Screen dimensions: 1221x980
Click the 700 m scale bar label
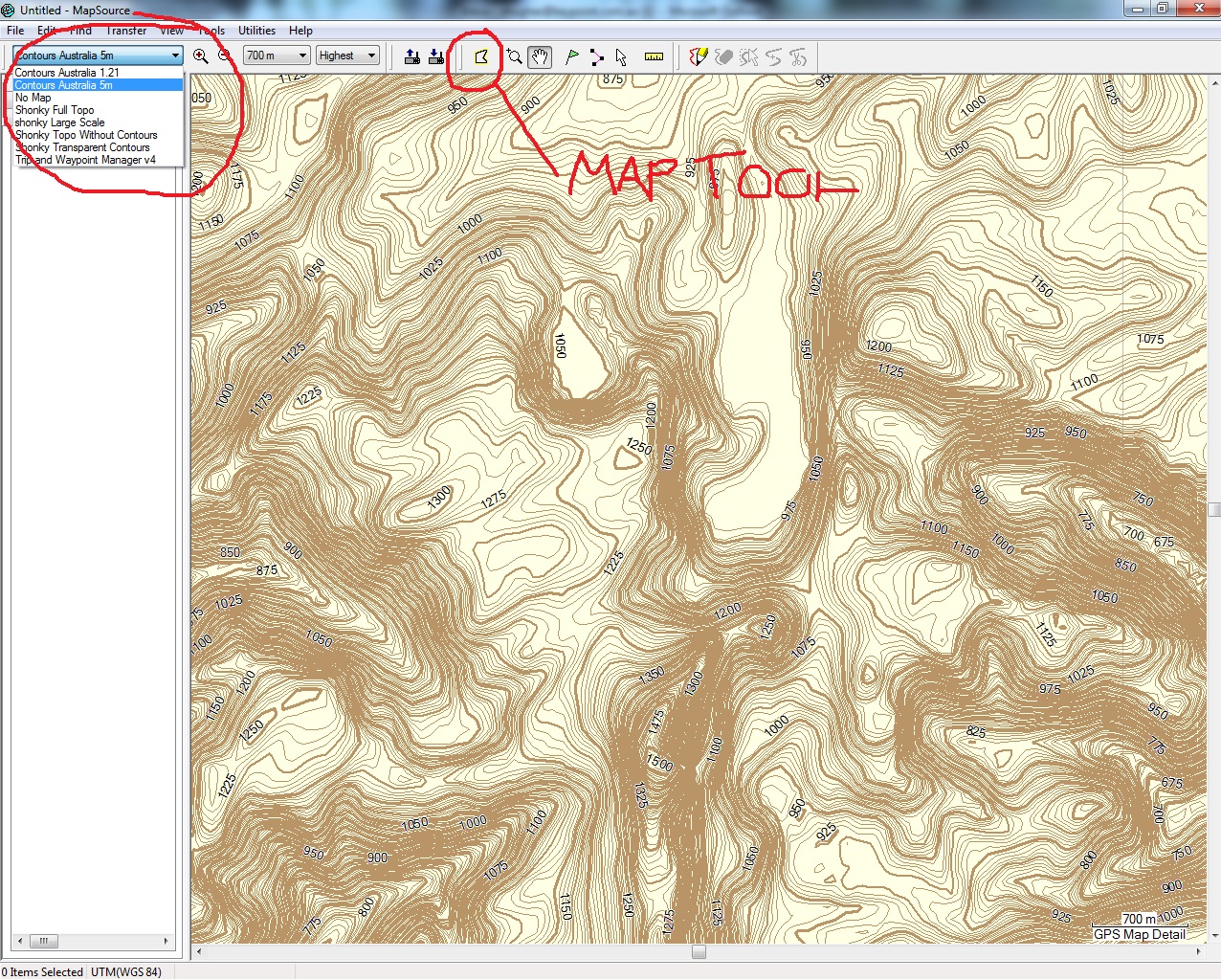1139,919
